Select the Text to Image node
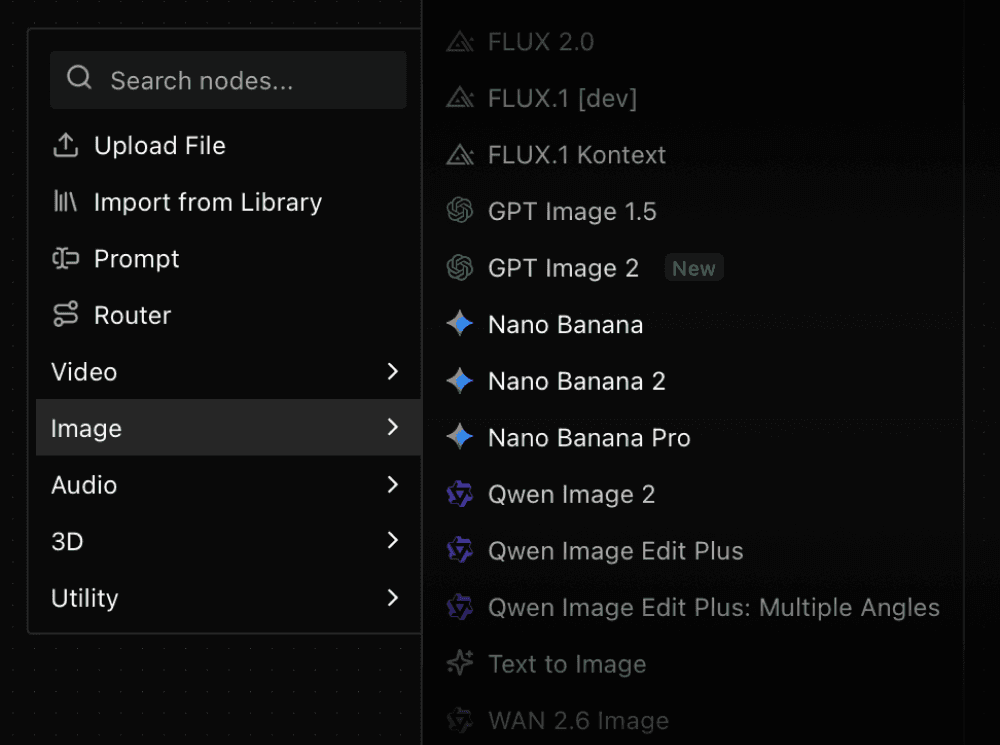This screenshot has height=745, width=1000. (567, 664)
